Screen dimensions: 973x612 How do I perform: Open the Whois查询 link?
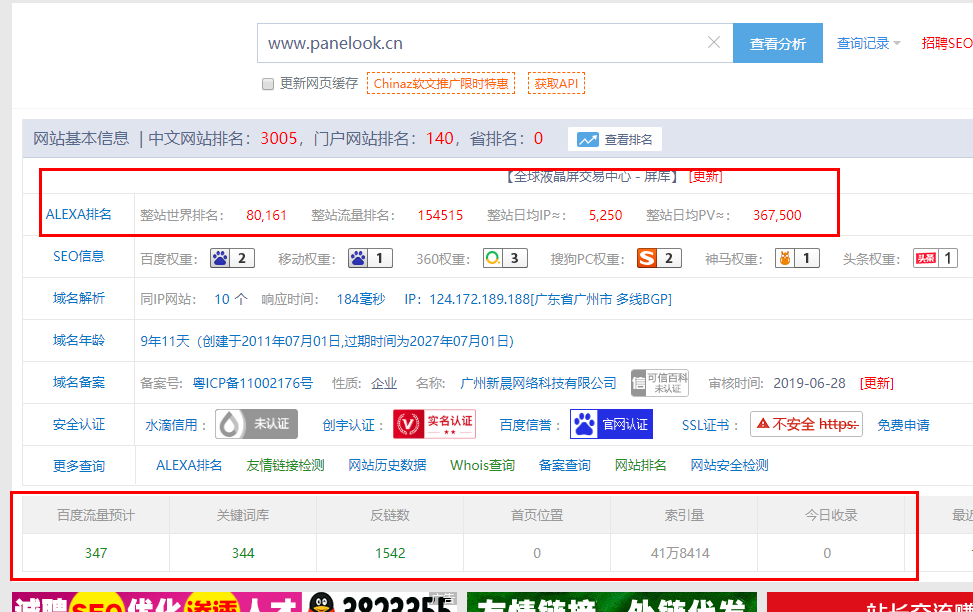[482, 465]
